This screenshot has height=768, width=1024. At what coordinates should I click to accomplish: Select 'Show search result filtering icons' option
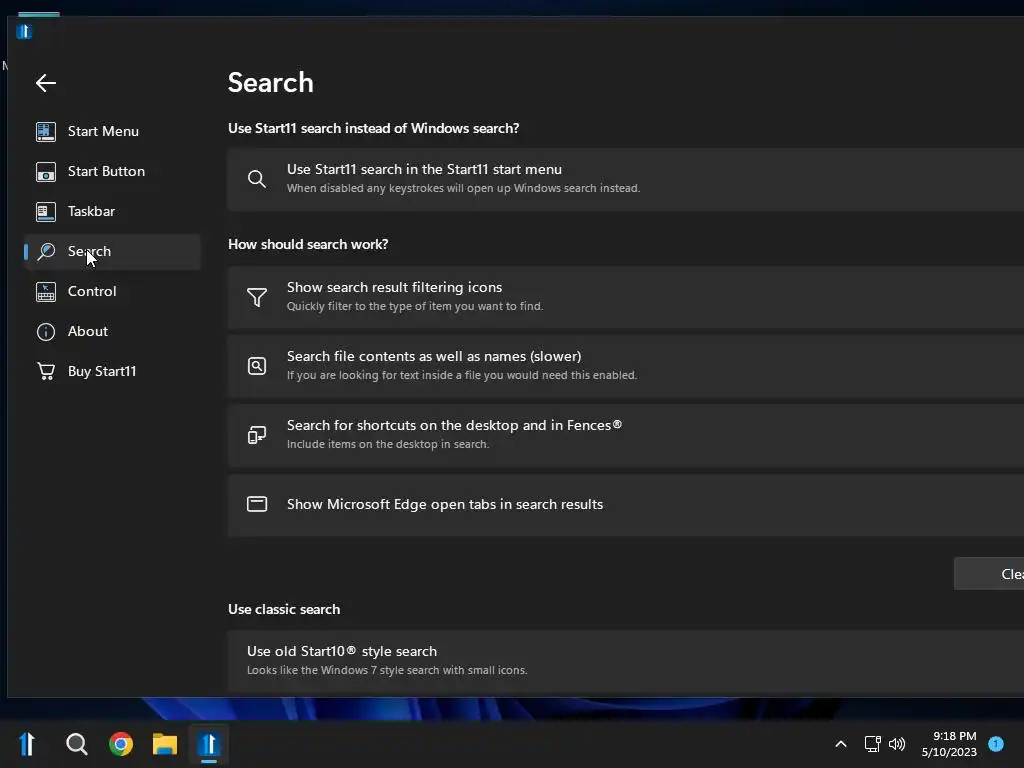(626, 297)
